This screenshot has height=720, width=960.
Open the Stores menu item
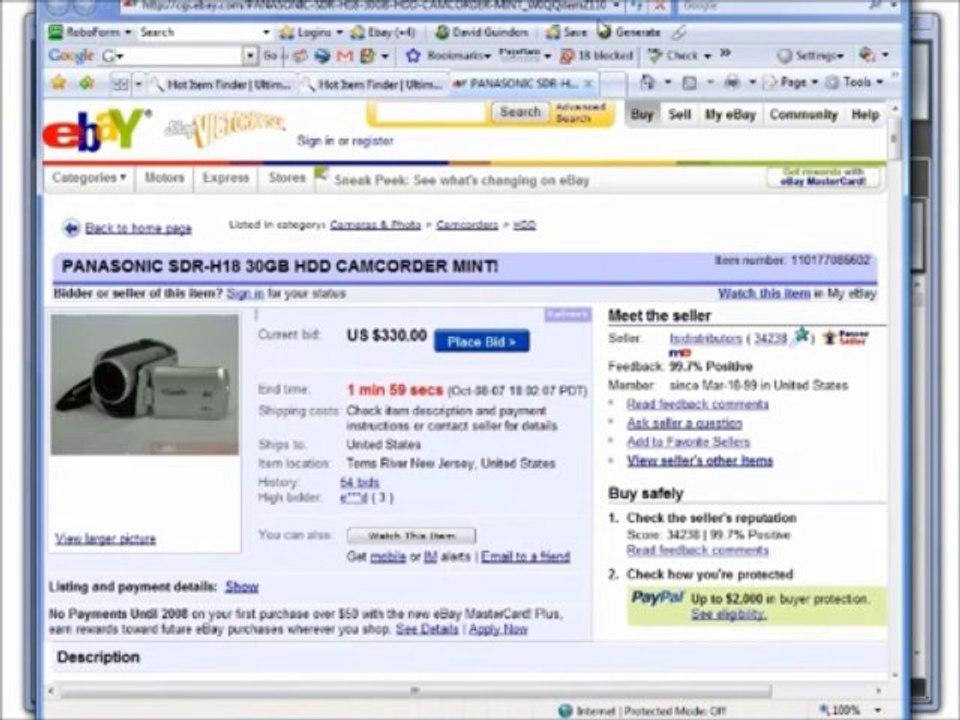click(x=287, y=178)
